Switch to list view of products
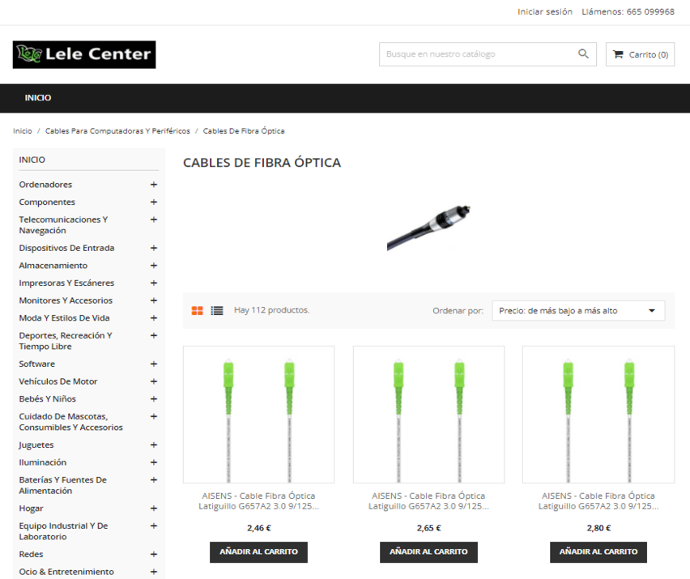The height and width of the screenshot is (579, 690). [217, 311]
